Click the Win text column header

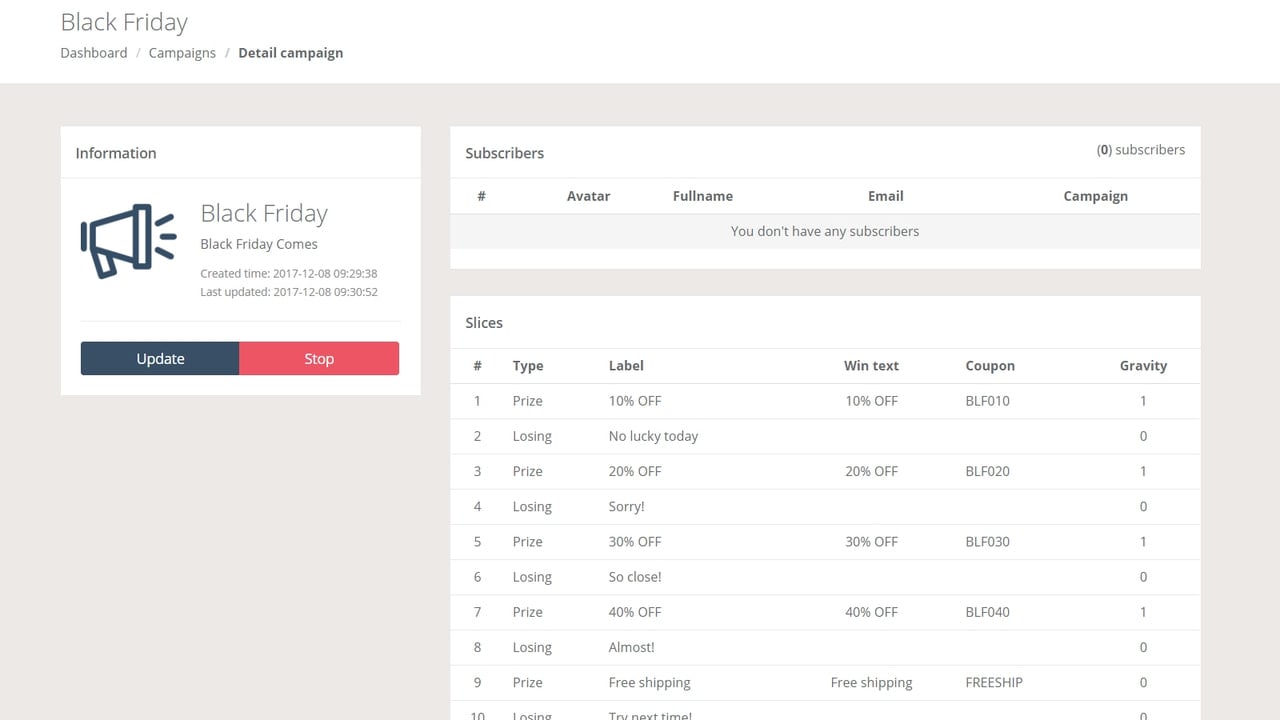(871, 366)
